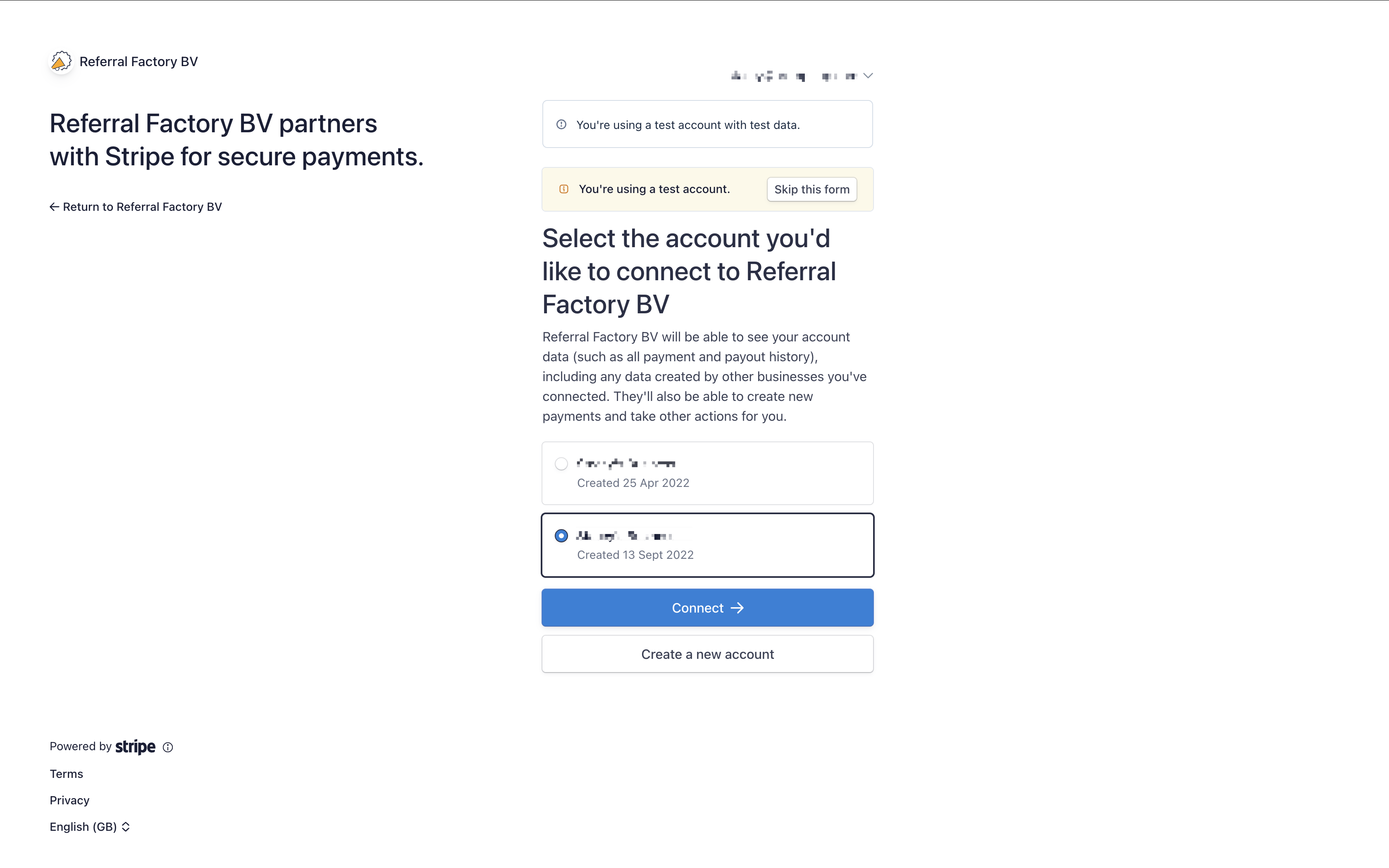Open the Privacy link
Screen dimensions: 1389x868
[x=69, y=800]
